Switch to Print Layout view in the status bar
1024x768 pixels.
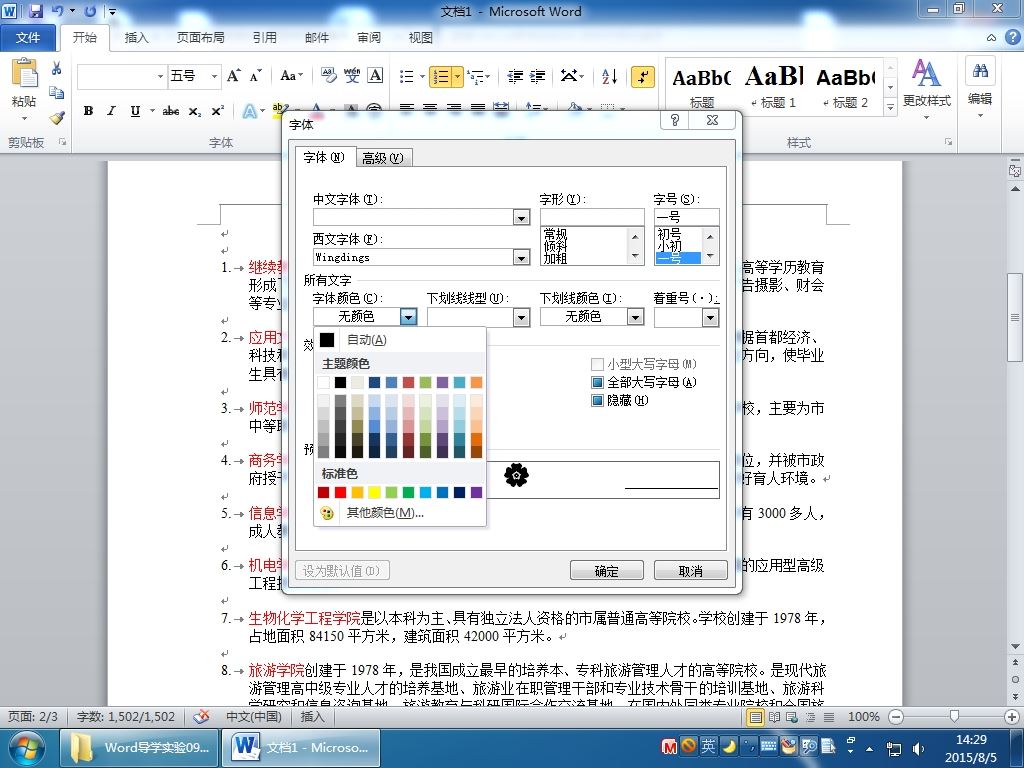[x=756, y=717]
